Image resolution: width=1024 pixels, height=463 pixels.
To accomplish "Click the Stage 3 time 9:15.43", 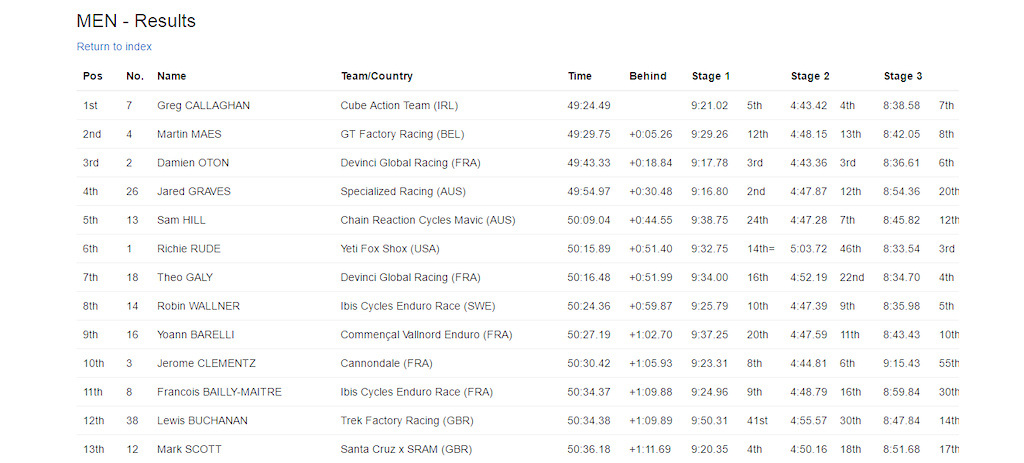I will click(902, 364).
